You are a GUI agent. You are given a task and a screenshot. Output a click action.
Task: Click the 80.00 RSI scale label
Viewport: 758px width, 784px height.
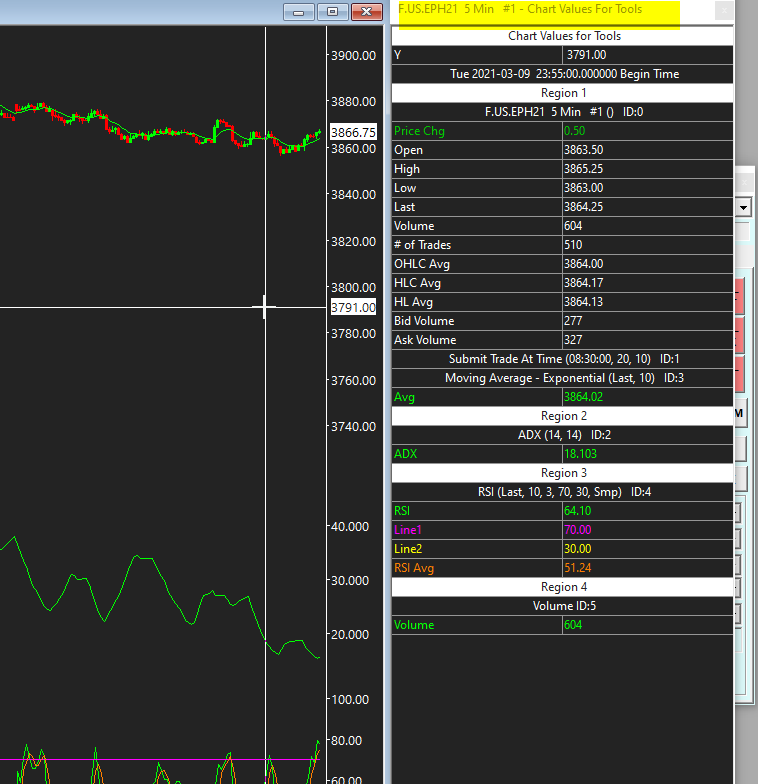click(346, 740)
